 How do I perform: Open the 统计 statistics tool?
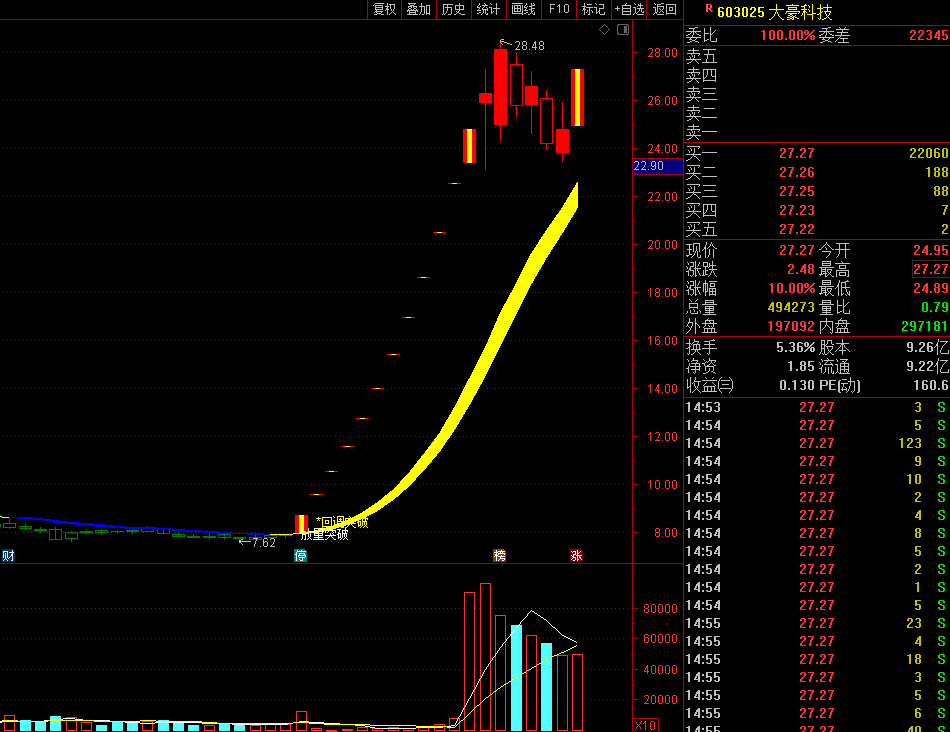tap(488, 9)
